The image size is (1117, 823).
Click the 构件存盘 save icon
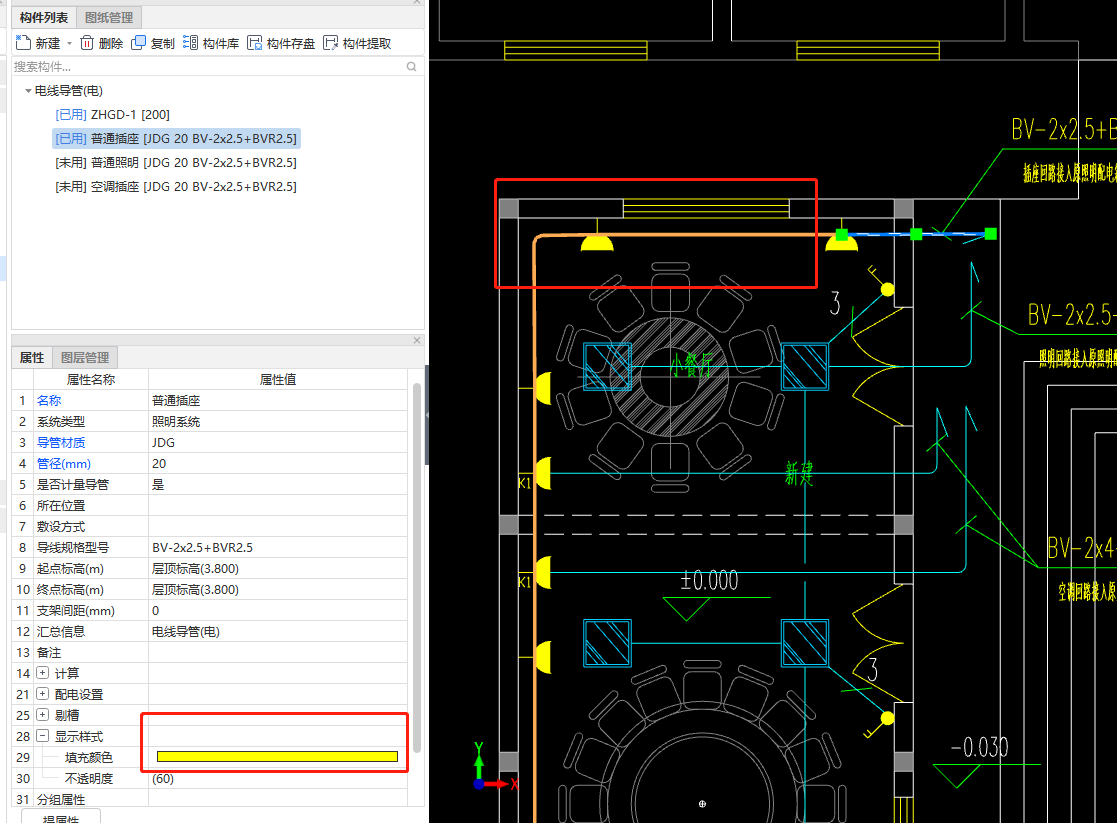[254, 43]
